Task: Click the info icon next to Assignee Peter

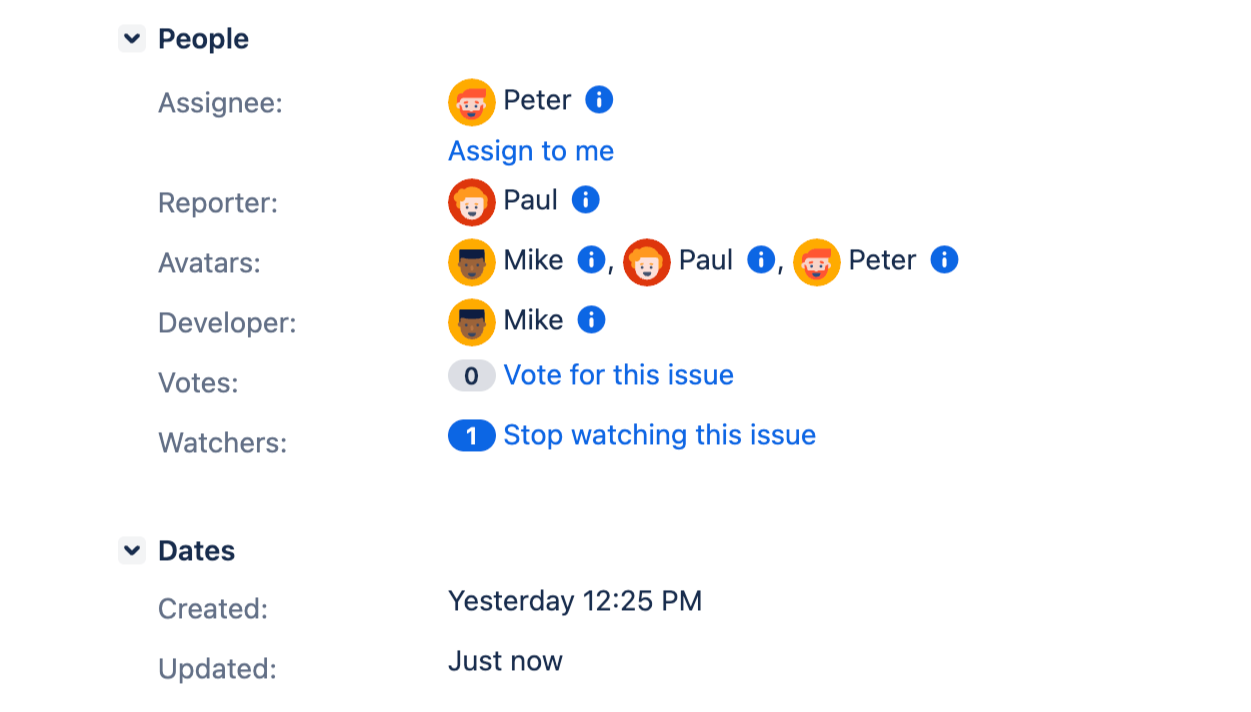Action: pos(598,100)
